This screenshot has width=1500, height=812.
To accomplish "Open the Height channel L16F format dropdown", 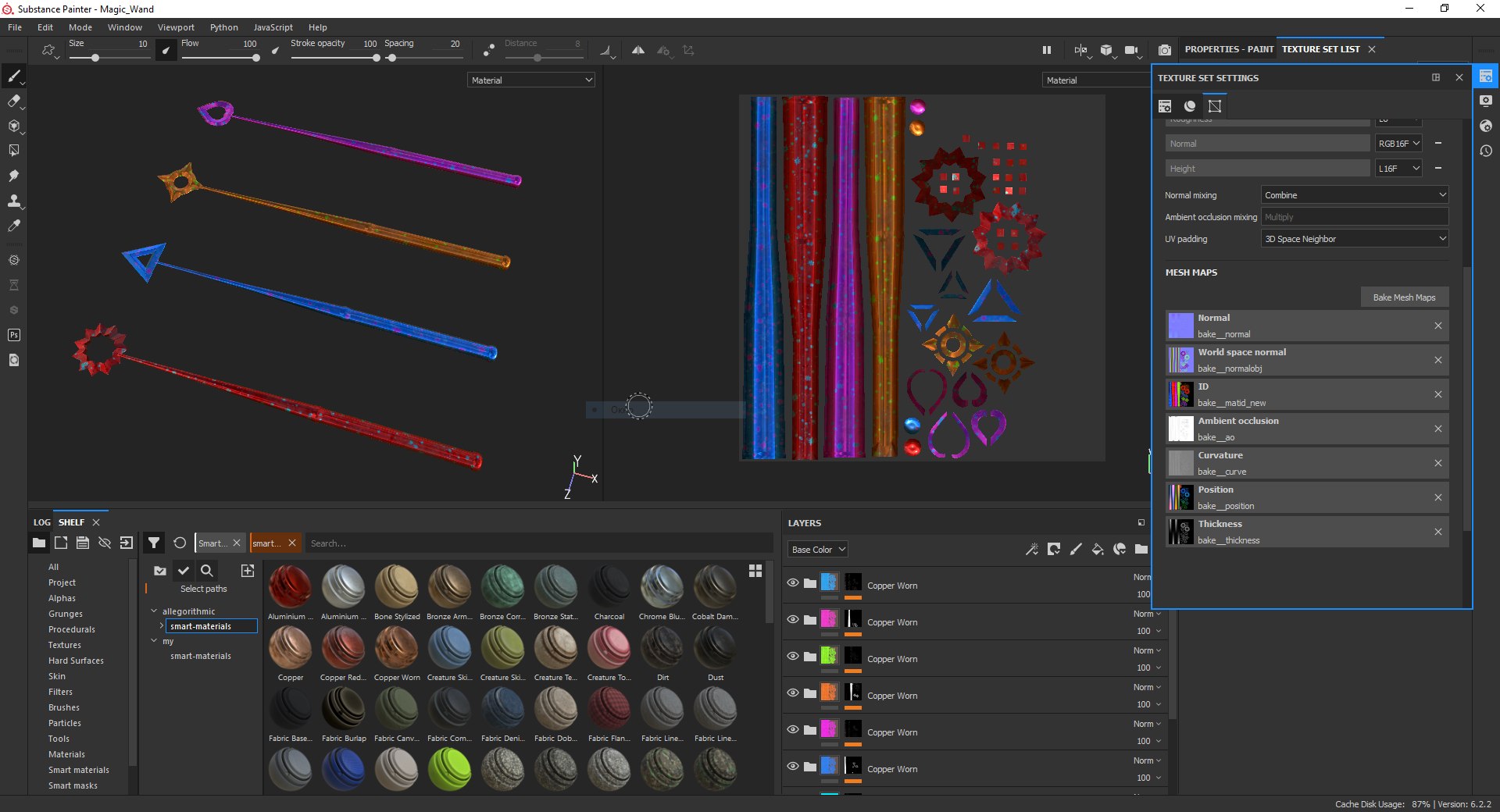I will coord(1398,169).
